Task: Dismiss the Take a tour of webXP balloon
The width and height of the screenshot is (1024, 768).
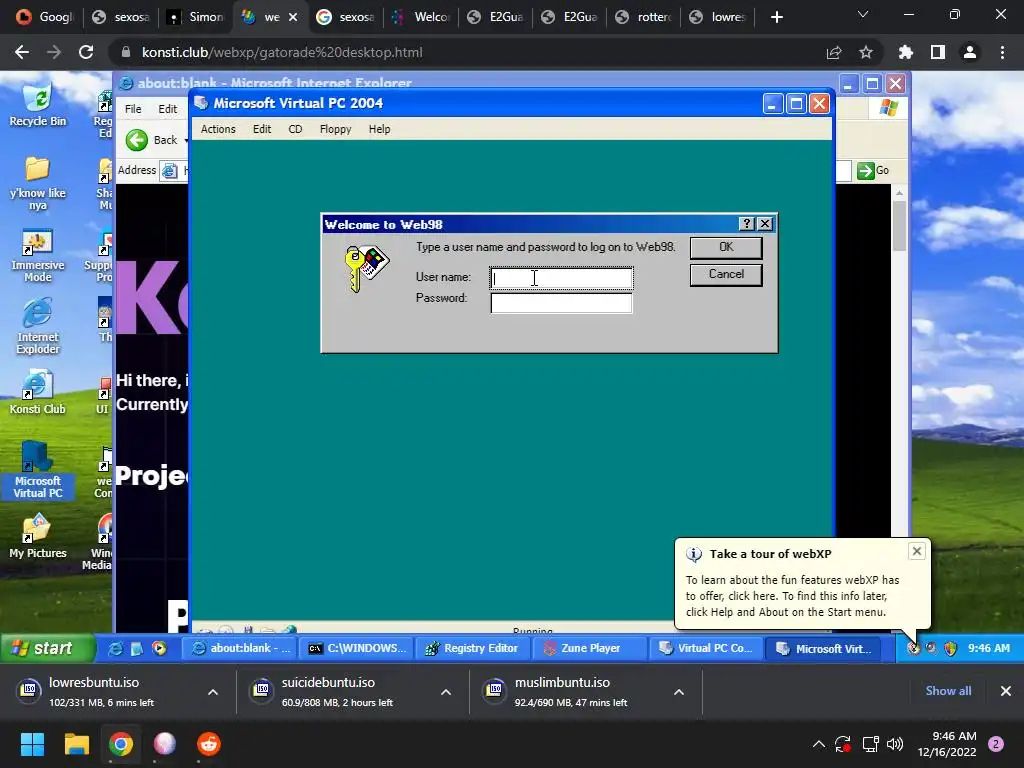Action: click(x=917, y=551)
